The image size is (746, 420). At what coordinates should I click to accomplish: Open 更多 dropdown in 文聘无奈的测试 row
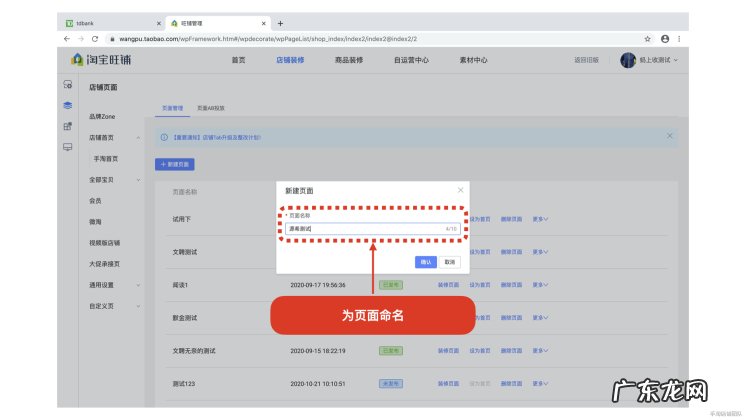coord(540,351)
